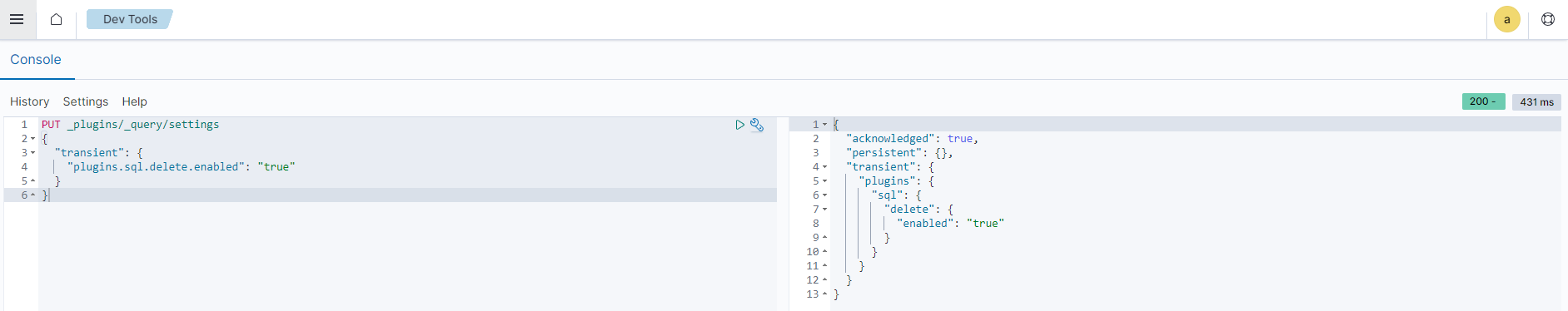Image resolution: width=1568 pixels, height=311 pixels.
Task: Fold the closing brace on editor line 5
Action: 33,181
